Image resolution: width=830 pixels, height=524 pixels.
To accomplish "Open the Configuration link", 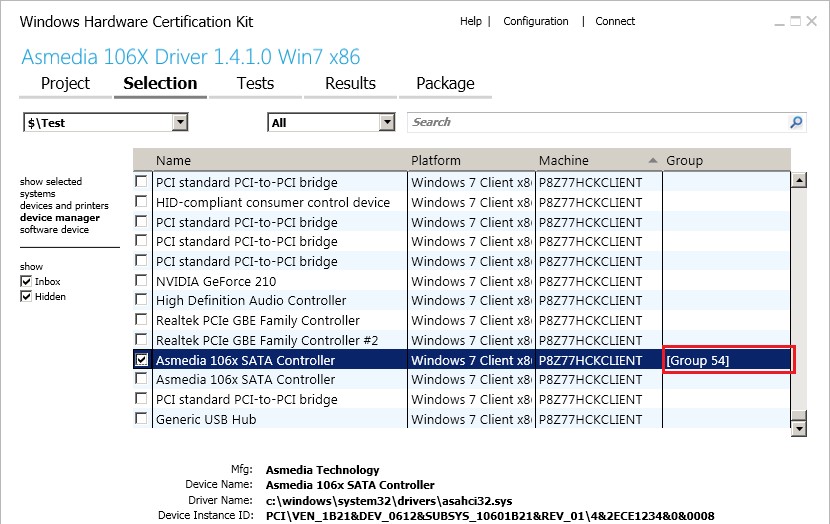I will (x=536, y=21).
